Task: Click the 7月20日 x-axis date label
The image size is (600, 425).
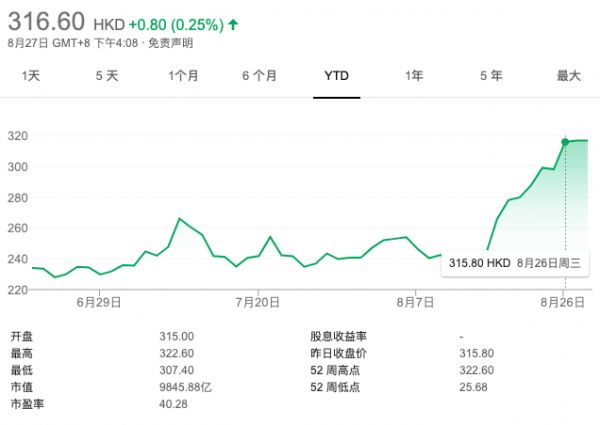Action: [258, 301]
